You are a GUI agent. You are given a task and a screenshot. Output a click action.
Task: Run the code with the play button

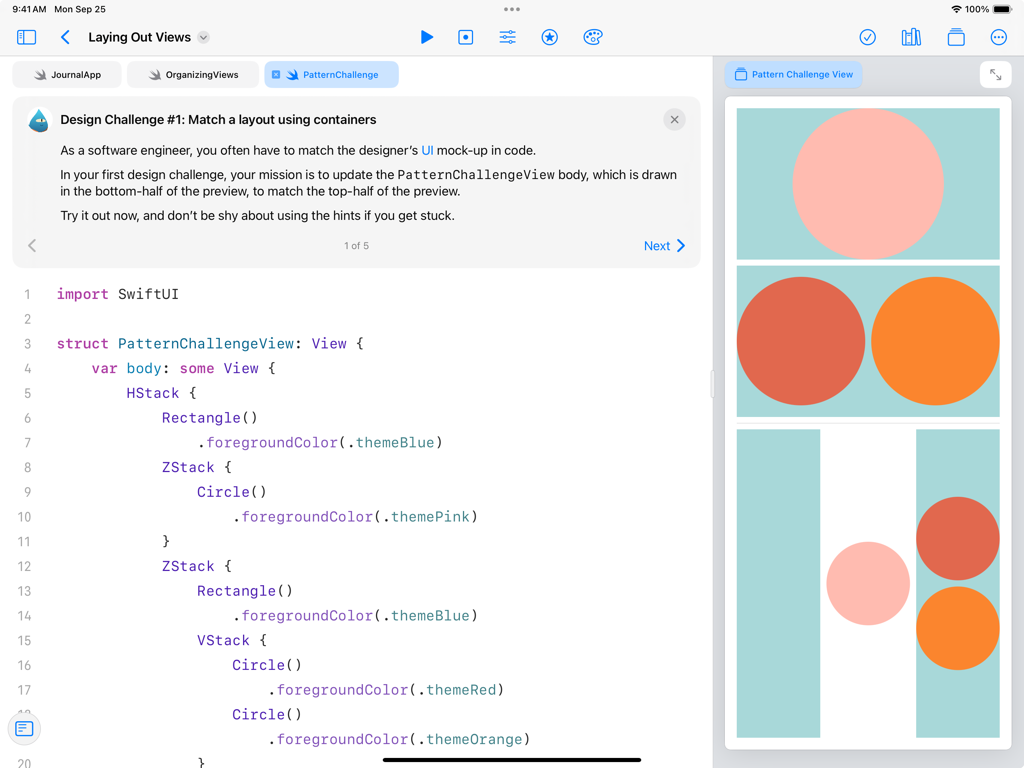pyautogui.click(x=426, y=36)
